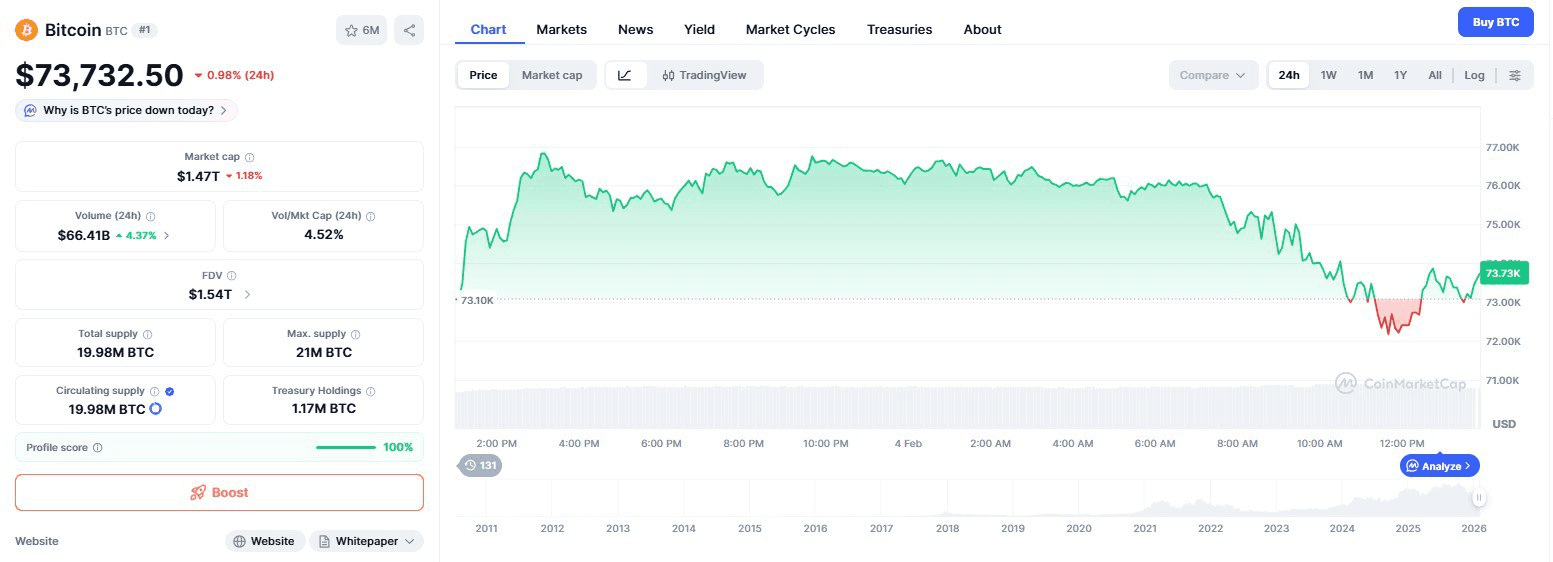Switch chart to Market cap view
The width and height of the screenshot is (1553, 562).
point(551,75)
